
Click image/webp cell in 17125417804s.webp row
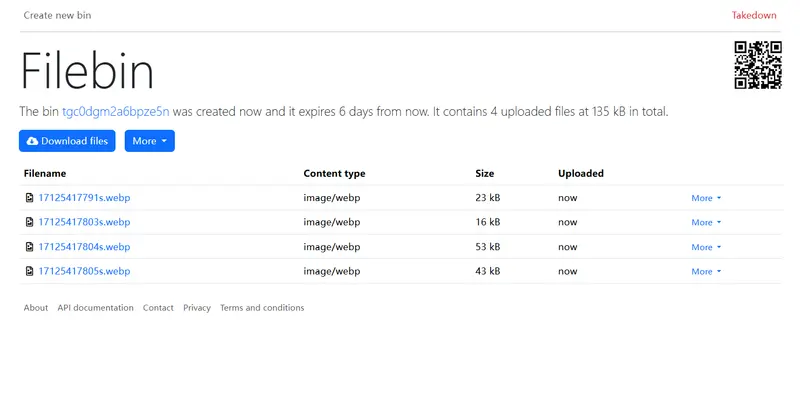(x=332, y=247)
